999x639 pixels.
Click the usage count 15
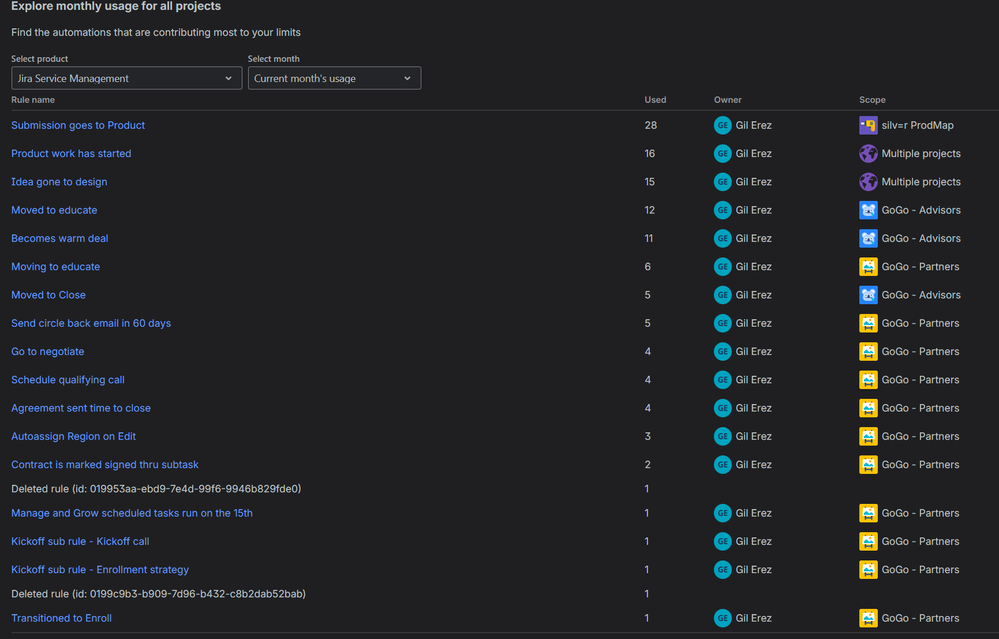tap(650, 182)
